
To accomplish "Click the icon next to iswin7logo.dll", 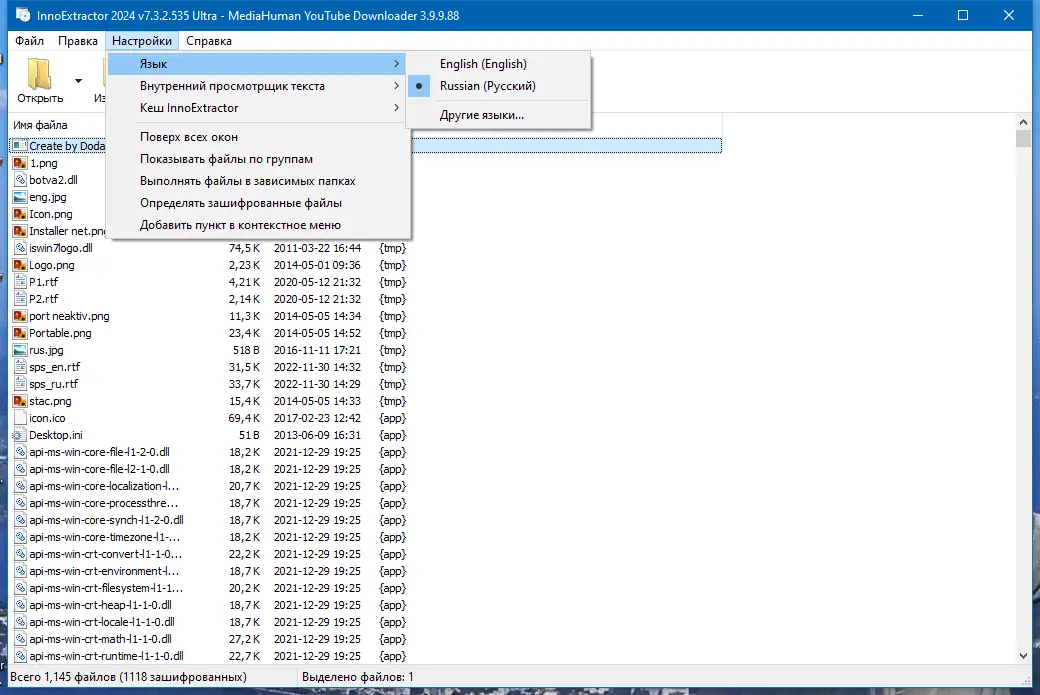I will (x=22, y=248).
